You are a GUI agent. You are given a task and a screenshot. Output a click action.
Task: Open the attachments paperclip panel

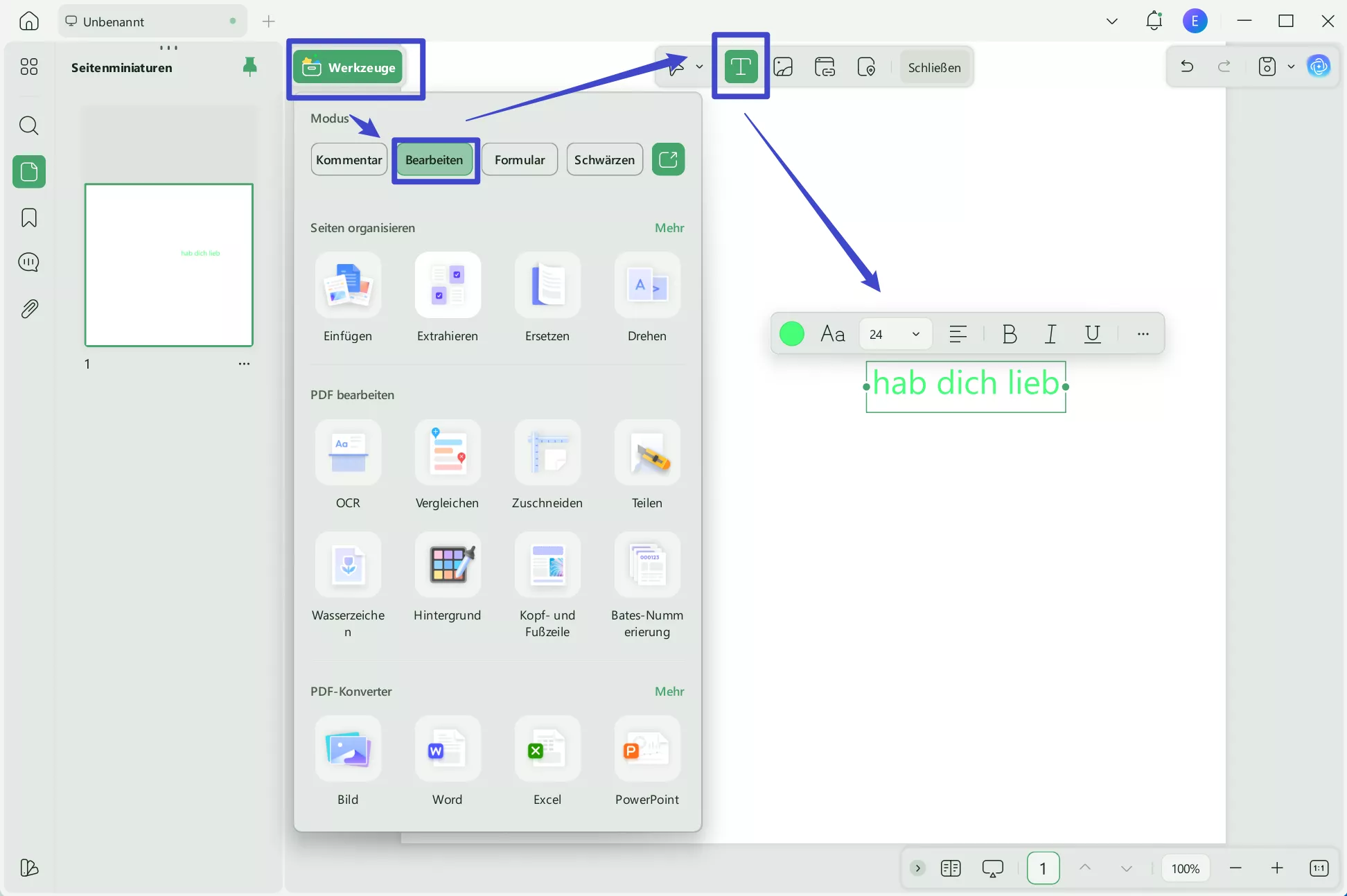coord(29,308)
